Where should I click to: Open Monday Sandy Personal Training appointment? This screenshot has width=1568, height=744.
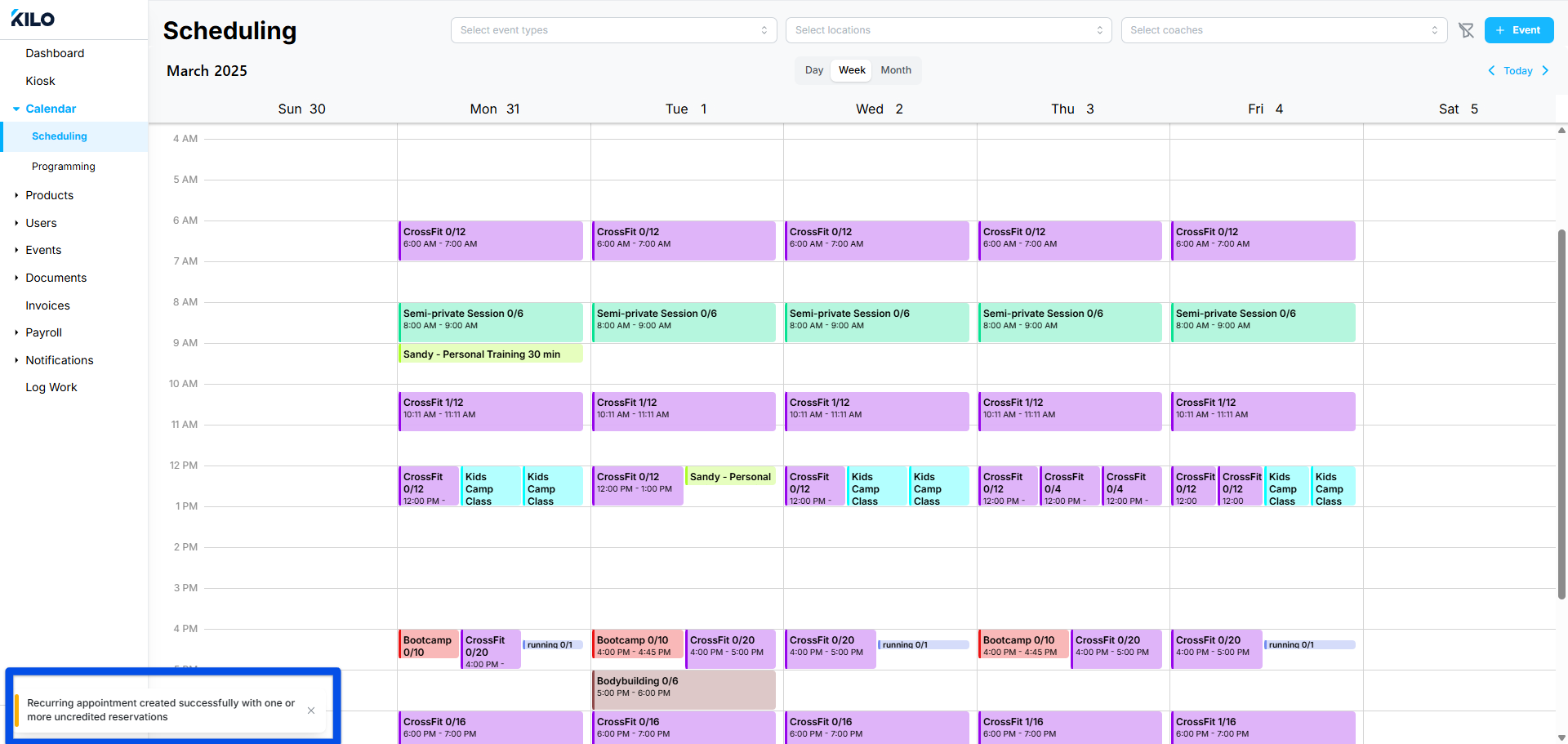pos(490,354)
